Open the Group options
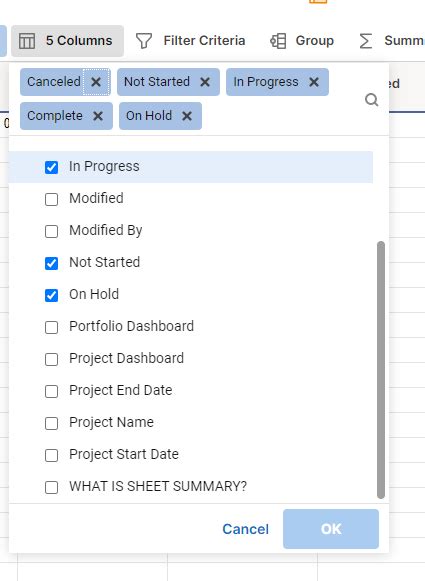The width and height of the screenshot is (425, 581). coord(302,41)
